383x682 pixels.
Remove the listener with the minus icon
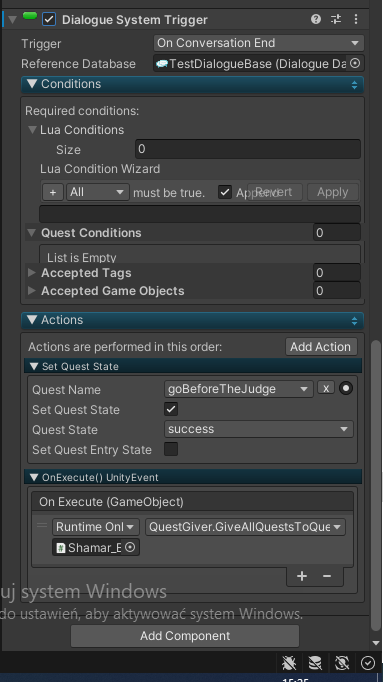pos(327,576)
